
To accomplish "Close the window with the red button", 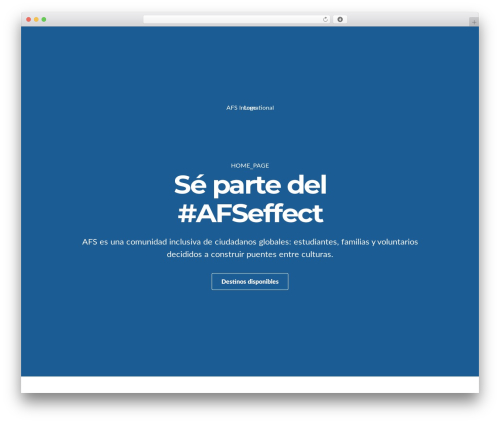I will click(x=29, y=20).
